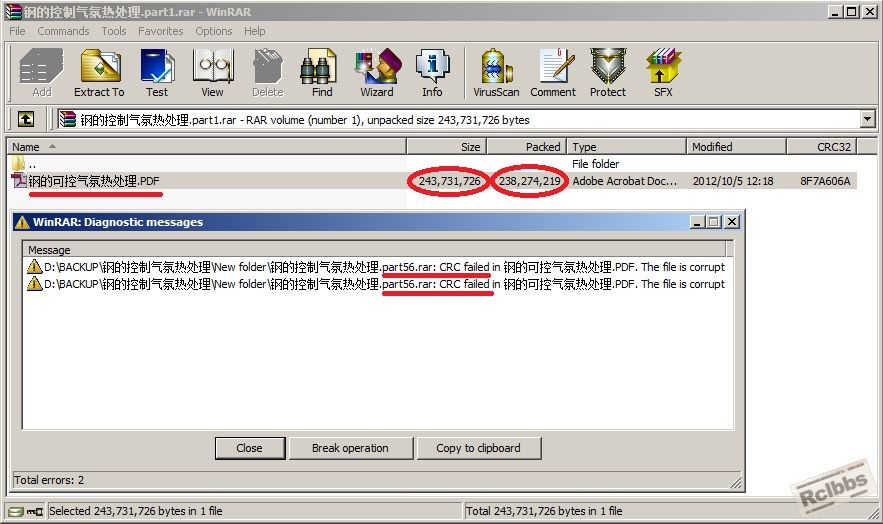Viewport: 883px width, 524px height.
Task: Run the Test archive tool
Action: click(157, 72)
